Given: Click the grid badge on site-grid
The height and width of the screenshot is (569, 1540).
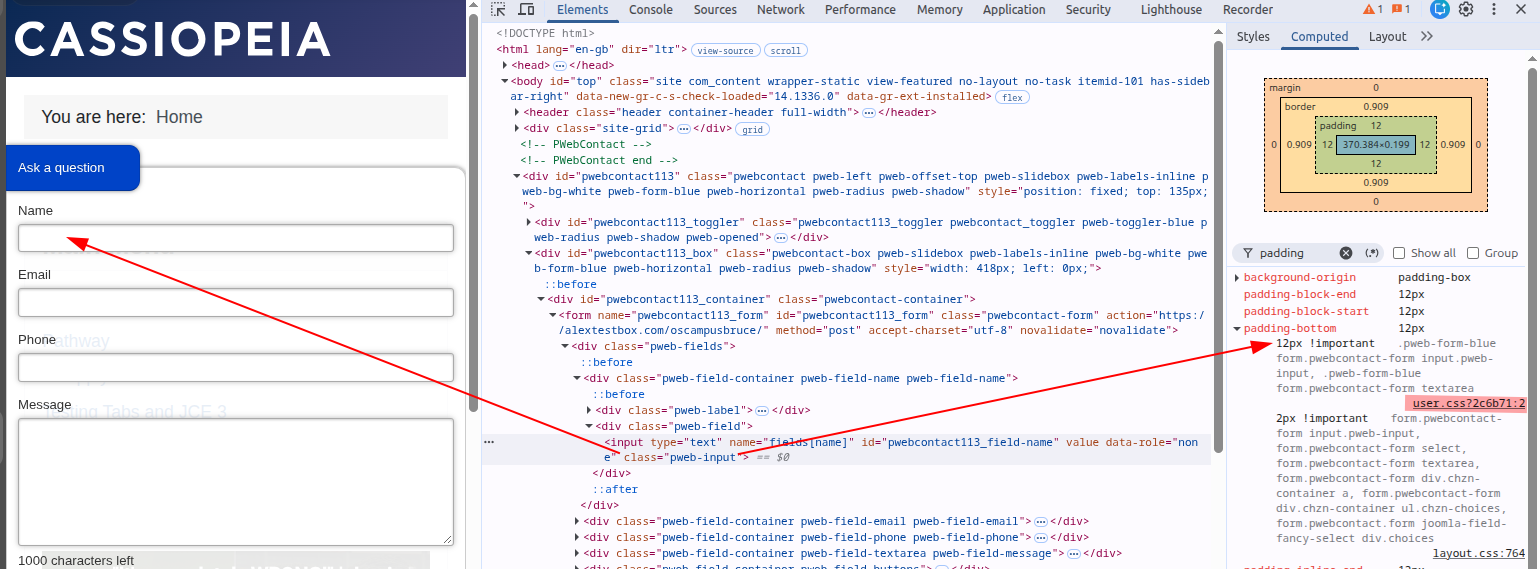Looking at the screenshot, I should tap(751, 129).
